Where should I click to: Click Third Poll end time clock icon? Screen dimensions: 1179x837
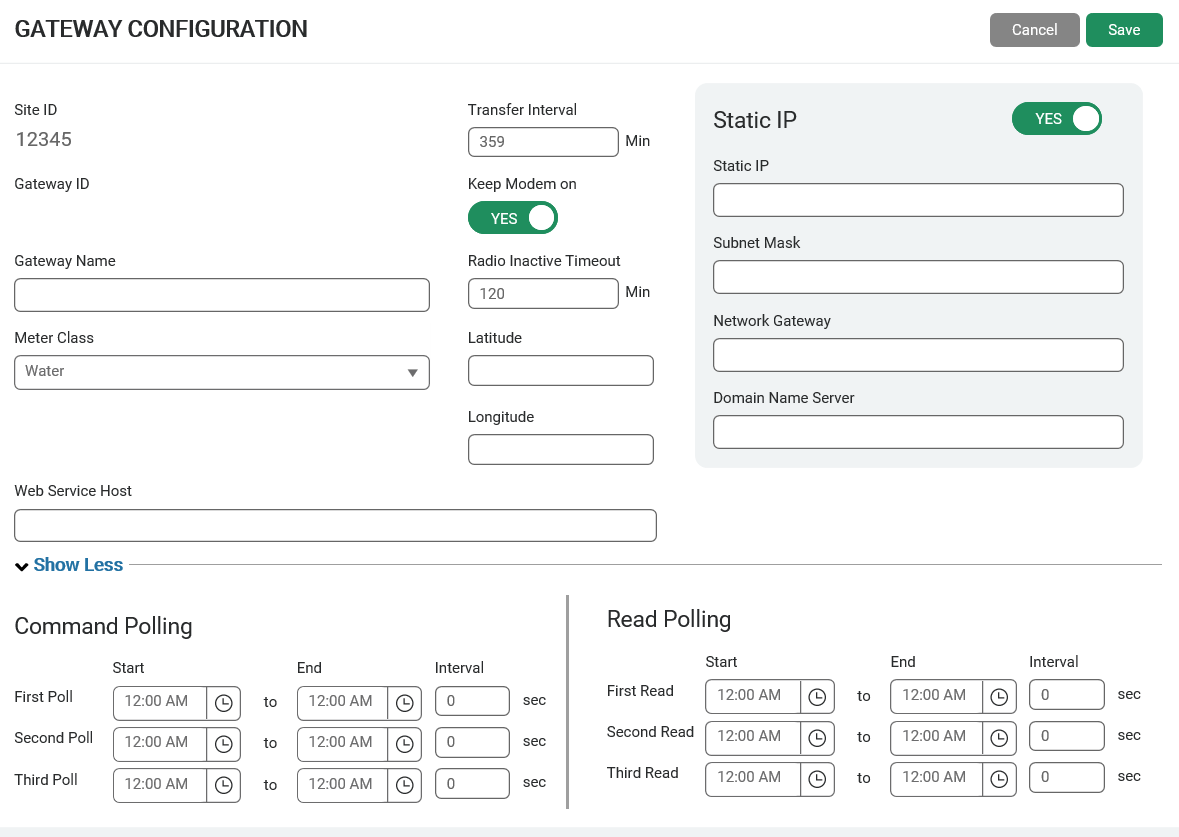[404, 785]
